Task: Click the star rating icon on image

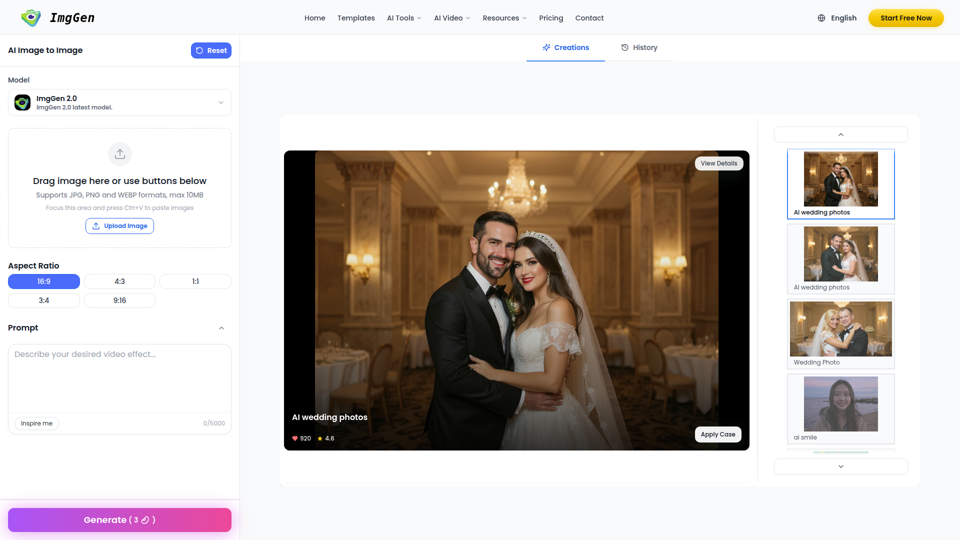Action: pyautogui.click(x=320, y=438)
